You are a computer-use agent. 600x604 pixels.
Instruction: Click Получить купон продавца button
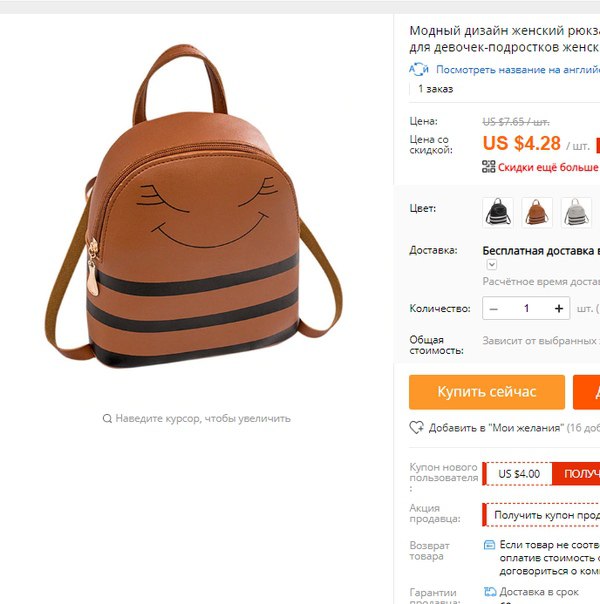point(546,515)
